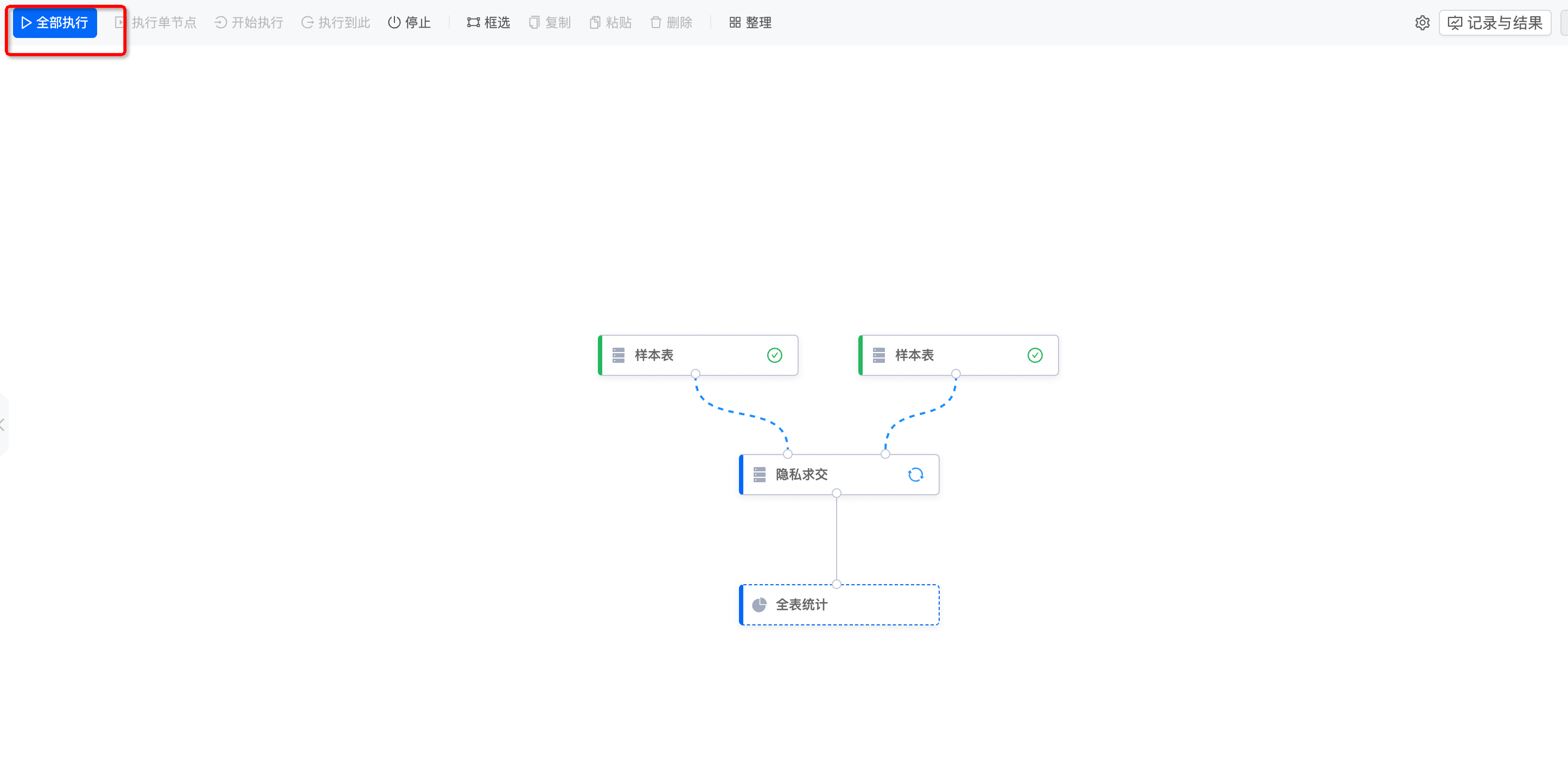Click 粘贴 paste in the toolbar
This screenshot has height=767, width=1568.
click(x=610, y=23)
